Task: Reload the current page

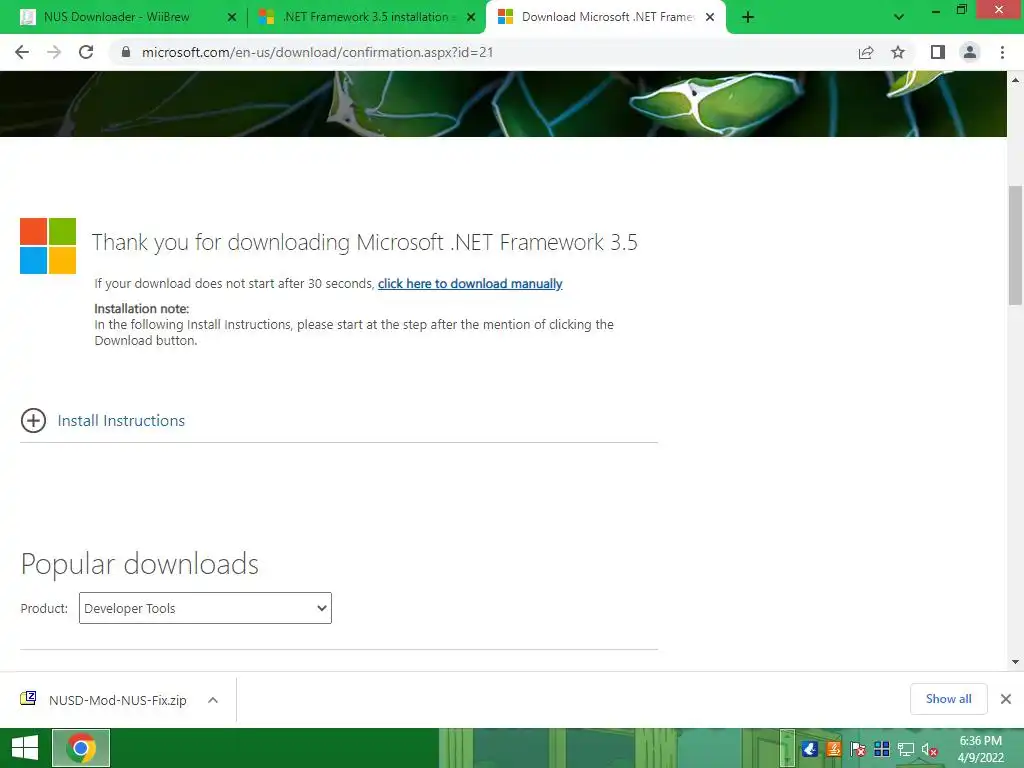Action: click(x=86, y=52)
